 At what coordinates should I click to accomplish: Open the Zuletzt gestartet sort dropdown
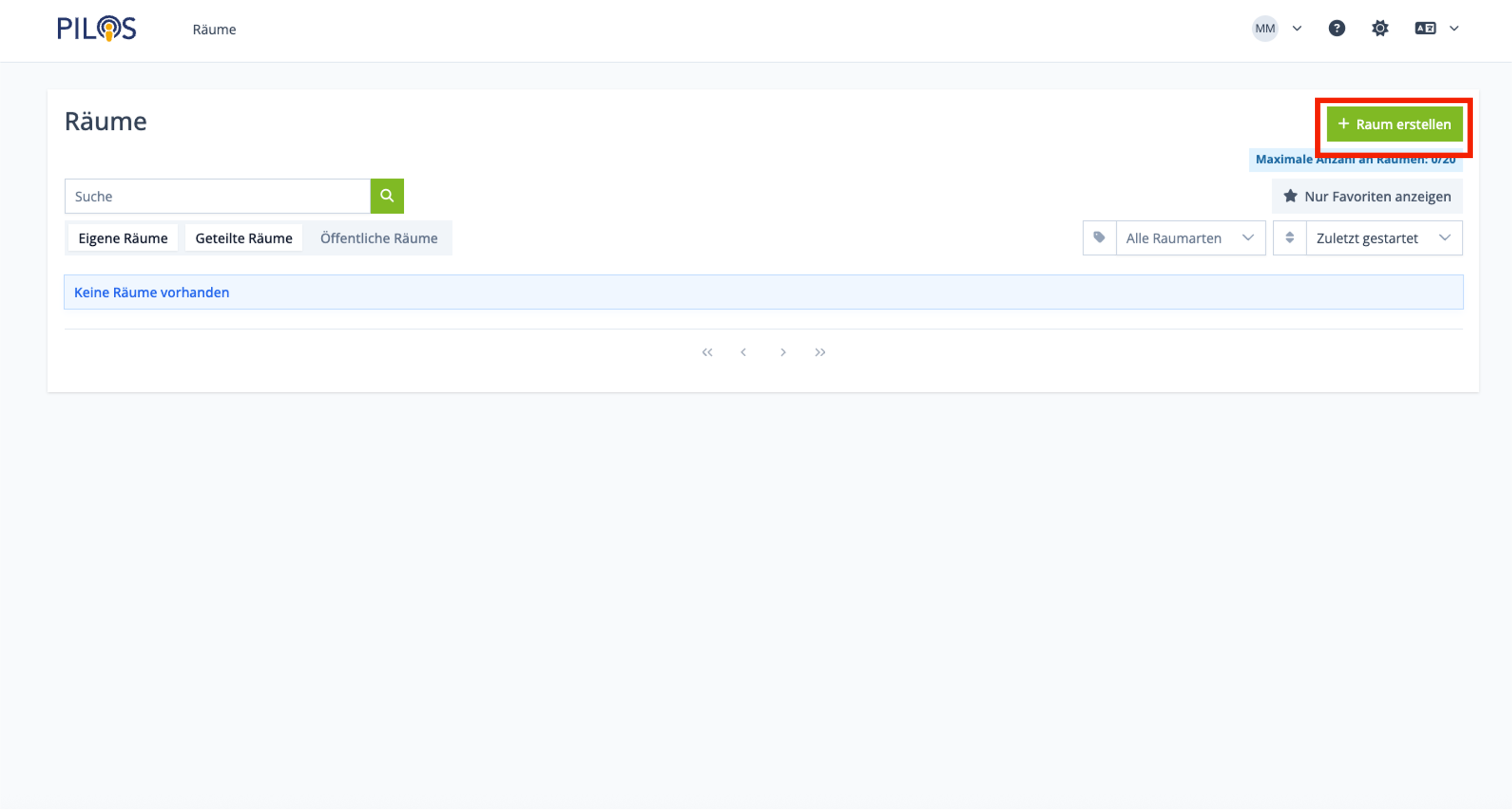click(x=1384, y=238)
